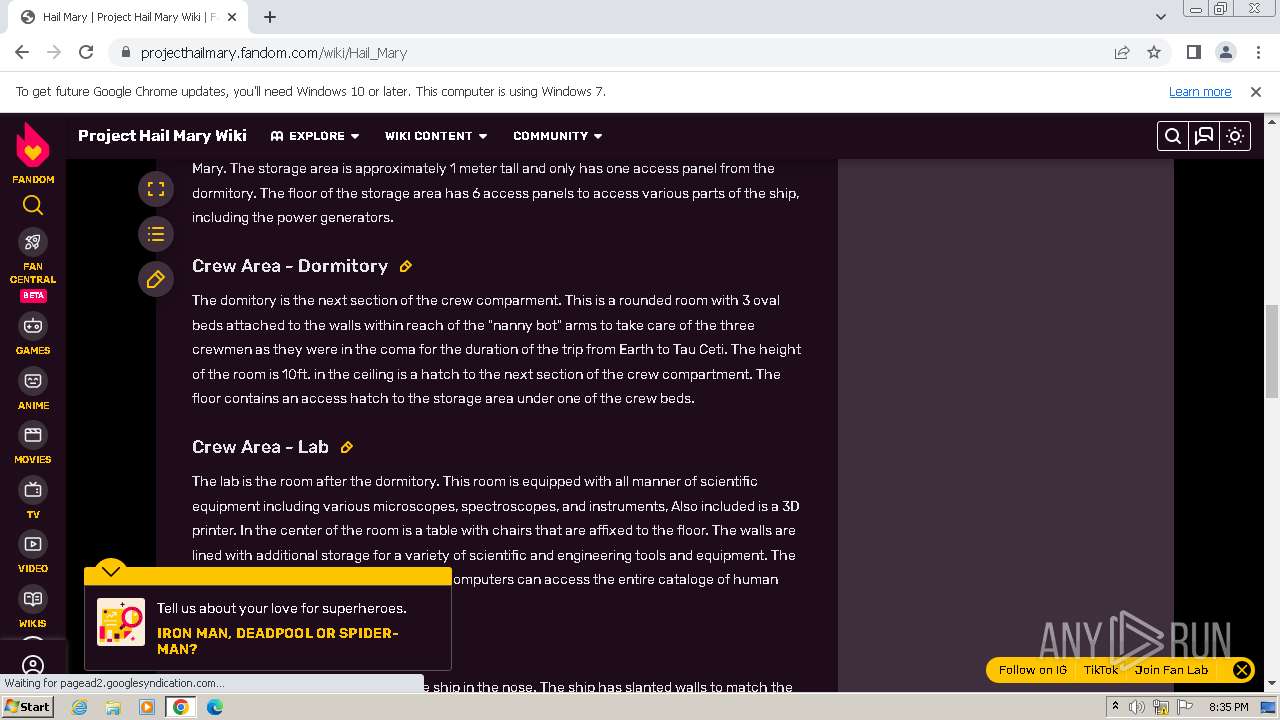This screenshot has width=1280, height=720.
Task: Open the Iron Man, Deadpool or Spider-Man survey
Action: 278,641
